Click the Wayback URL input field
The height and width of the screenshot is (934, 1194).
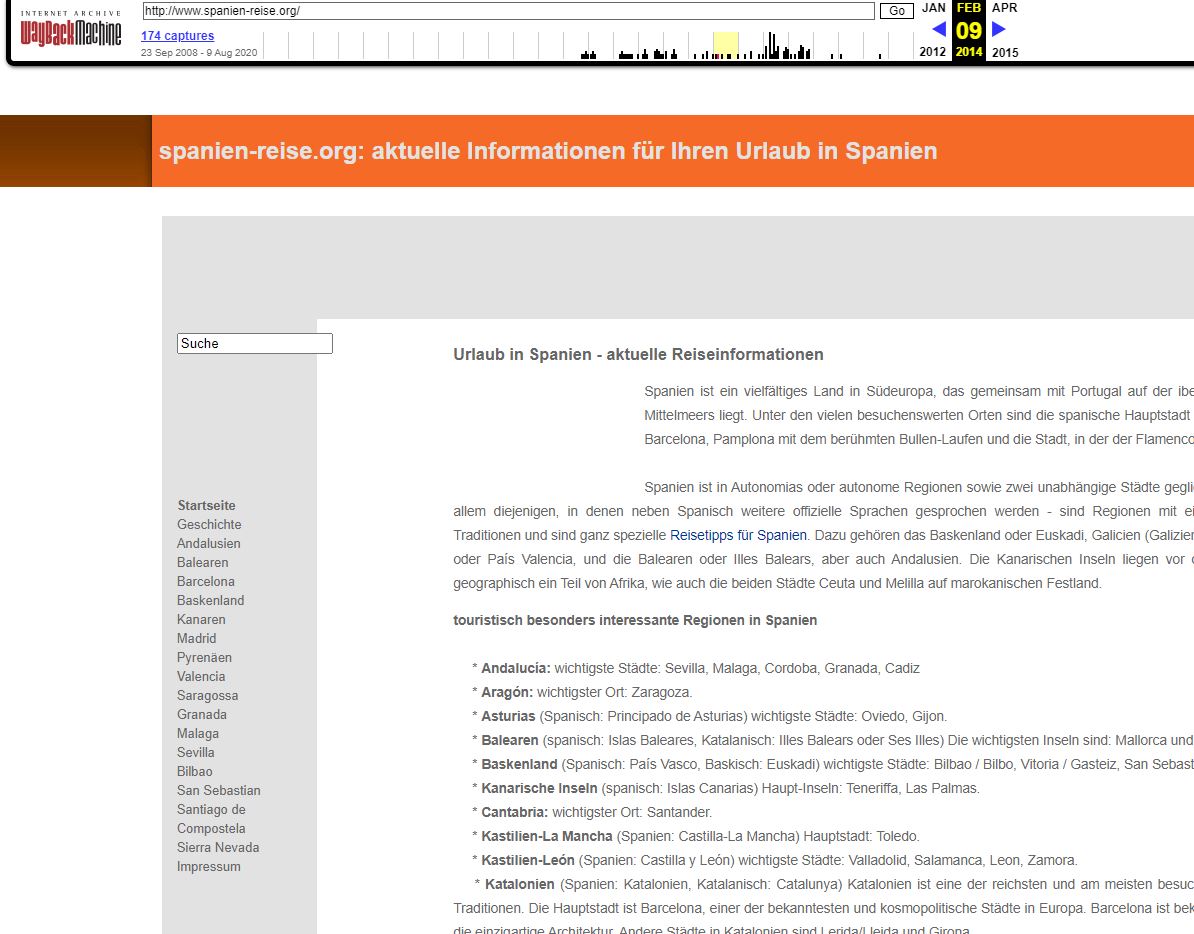pos(508,11)
